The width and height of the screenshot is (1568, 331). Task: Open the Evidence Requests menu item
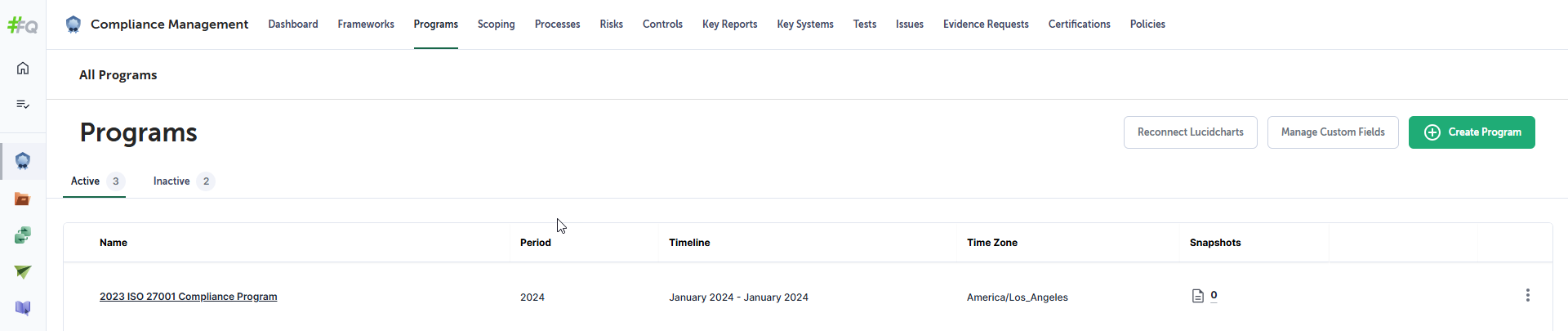(x=986, y=25)
